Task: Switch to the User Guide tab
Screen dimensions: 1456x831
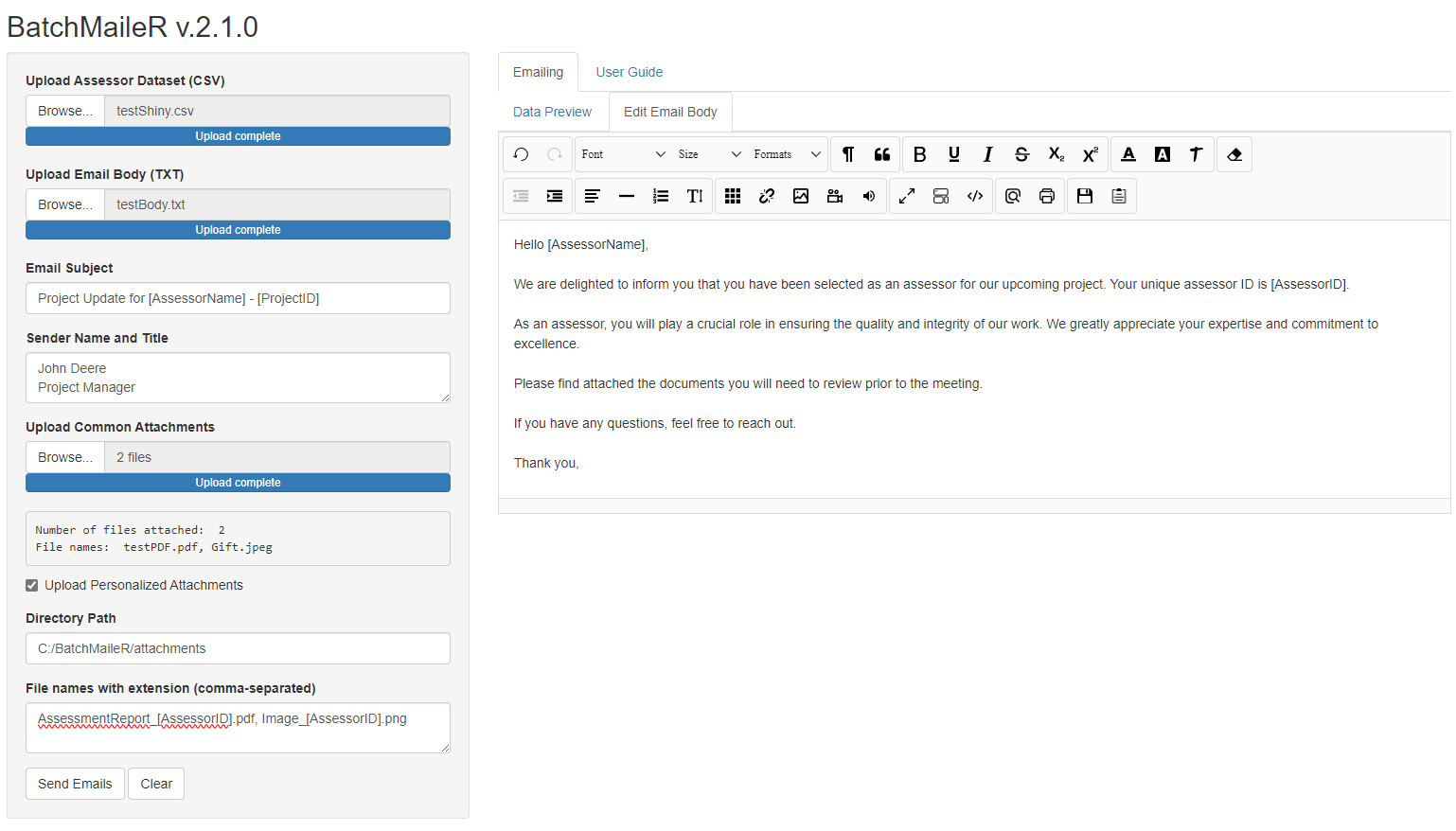Action: coord(629,72)
